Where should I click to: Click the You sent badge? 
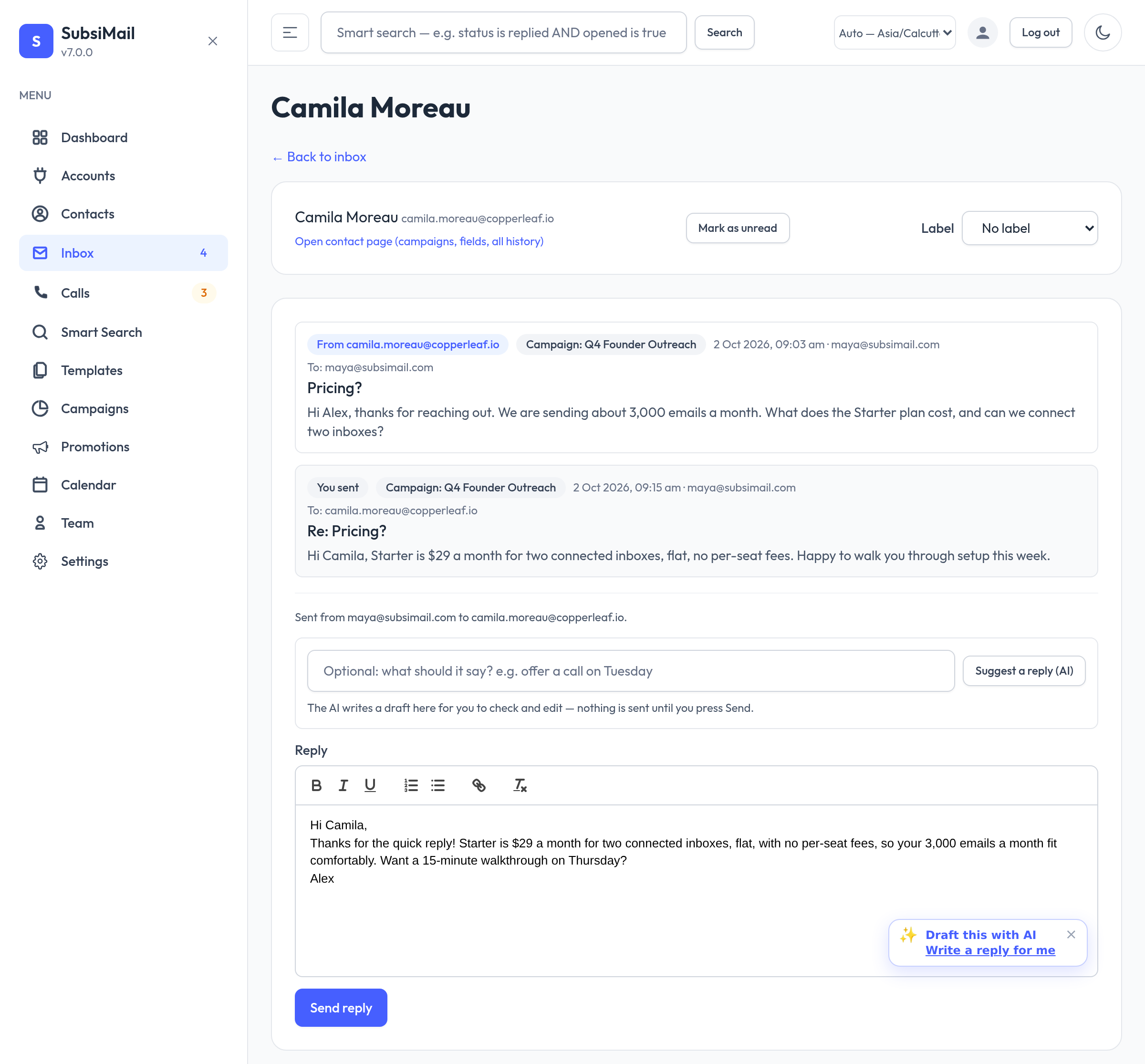point(337,488)
